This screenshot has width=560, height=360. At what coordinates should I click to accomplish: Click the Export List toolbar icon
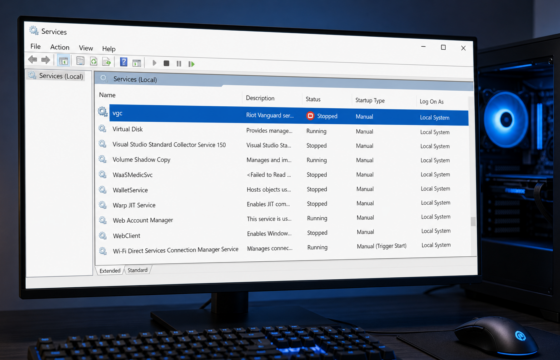click(106, 62)
